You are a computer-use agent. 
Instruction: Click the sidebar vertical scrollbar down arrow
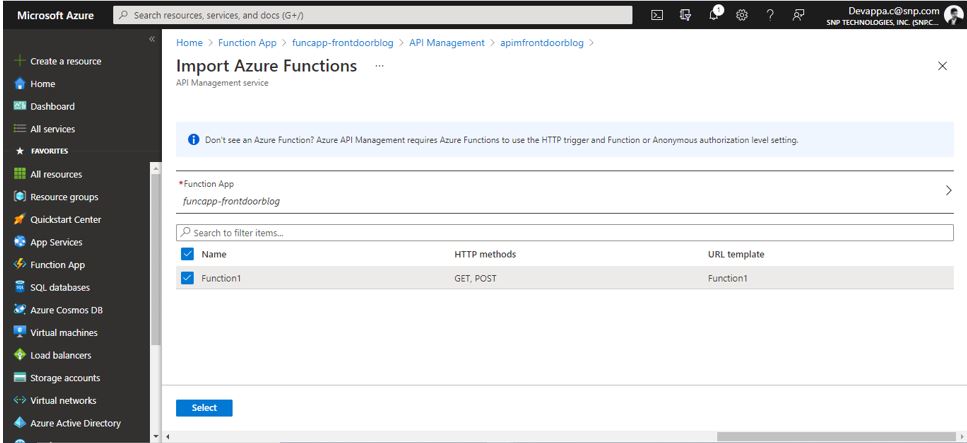tap(155, 436)
